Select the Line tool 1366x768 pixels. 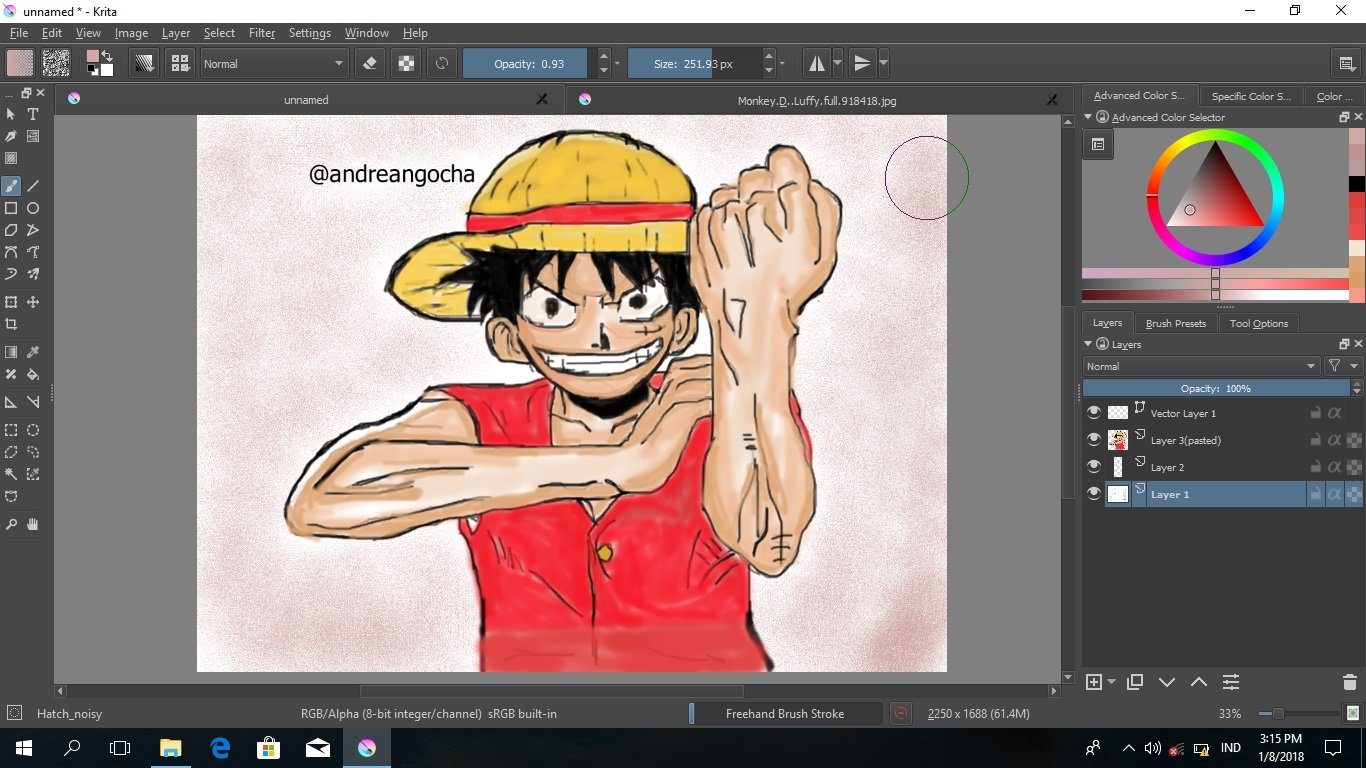(x=33, y=186)
